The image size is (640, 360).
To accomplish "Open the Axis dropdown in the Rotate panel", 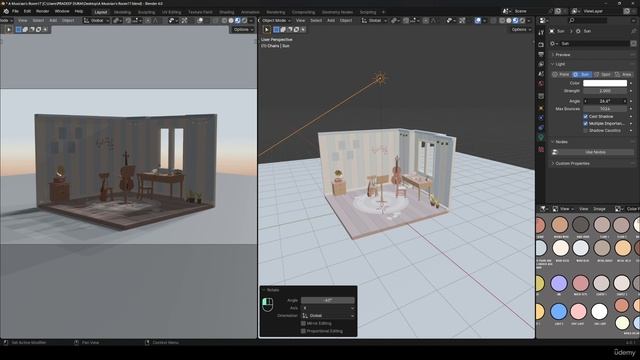I will pyautogui.click(x=328, y=308).
